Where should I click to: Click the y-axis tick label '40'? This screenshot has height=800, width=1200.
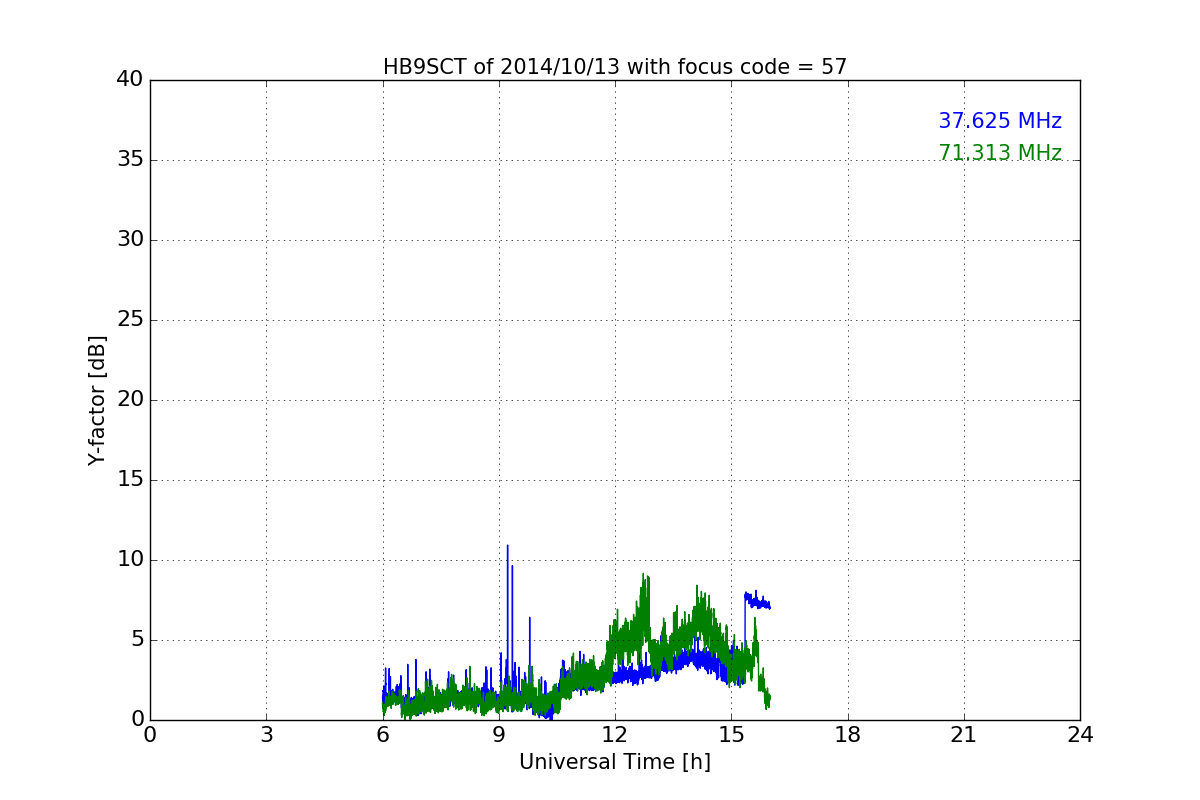tap(130, 80)
